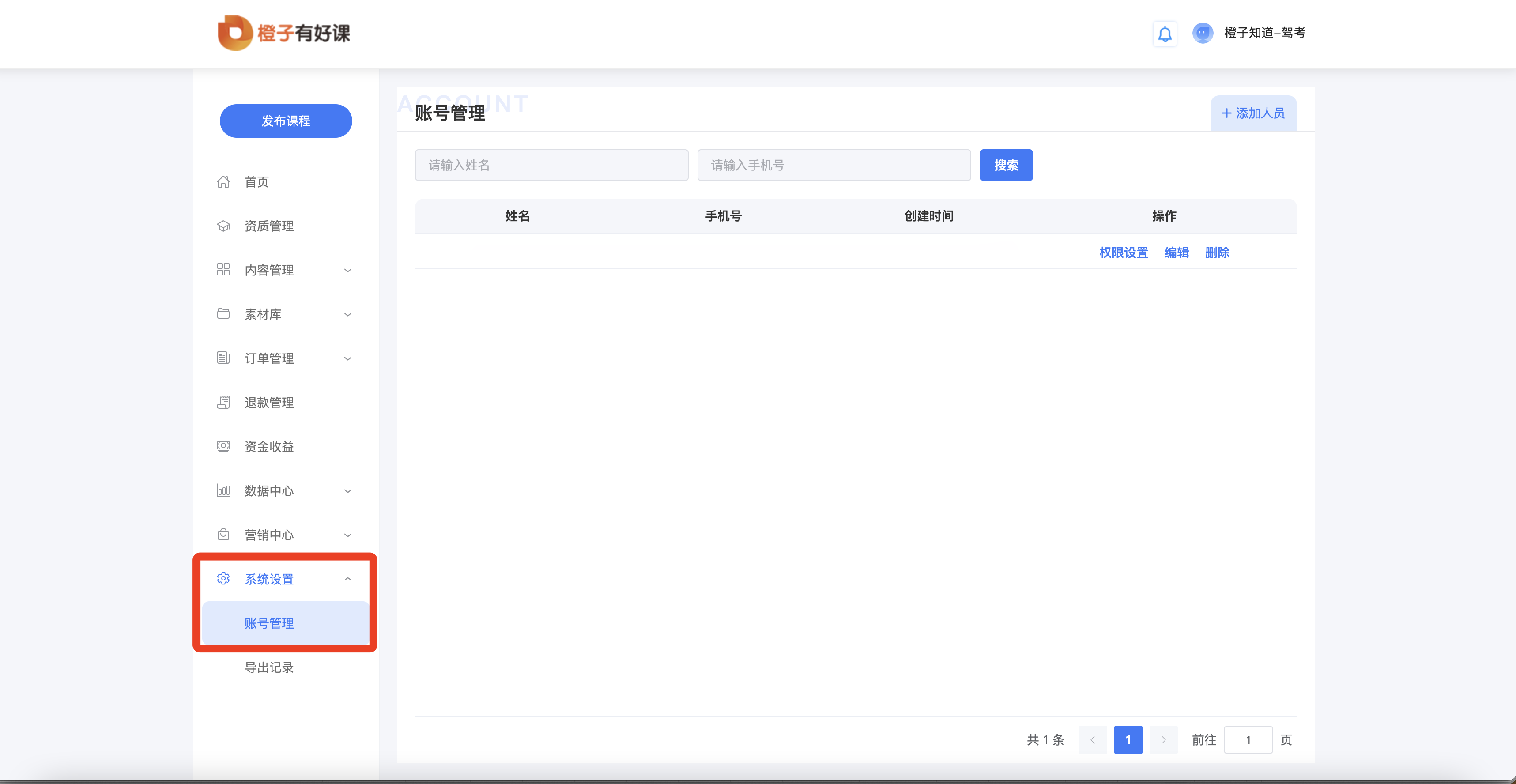
Task: Click the next page arrow
Action: pos(1163,740)
